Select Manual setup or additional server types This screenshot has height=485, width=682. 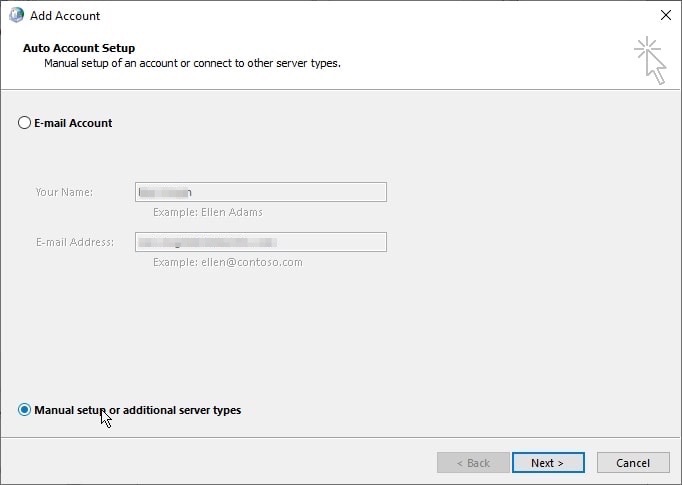coord(24,410)
